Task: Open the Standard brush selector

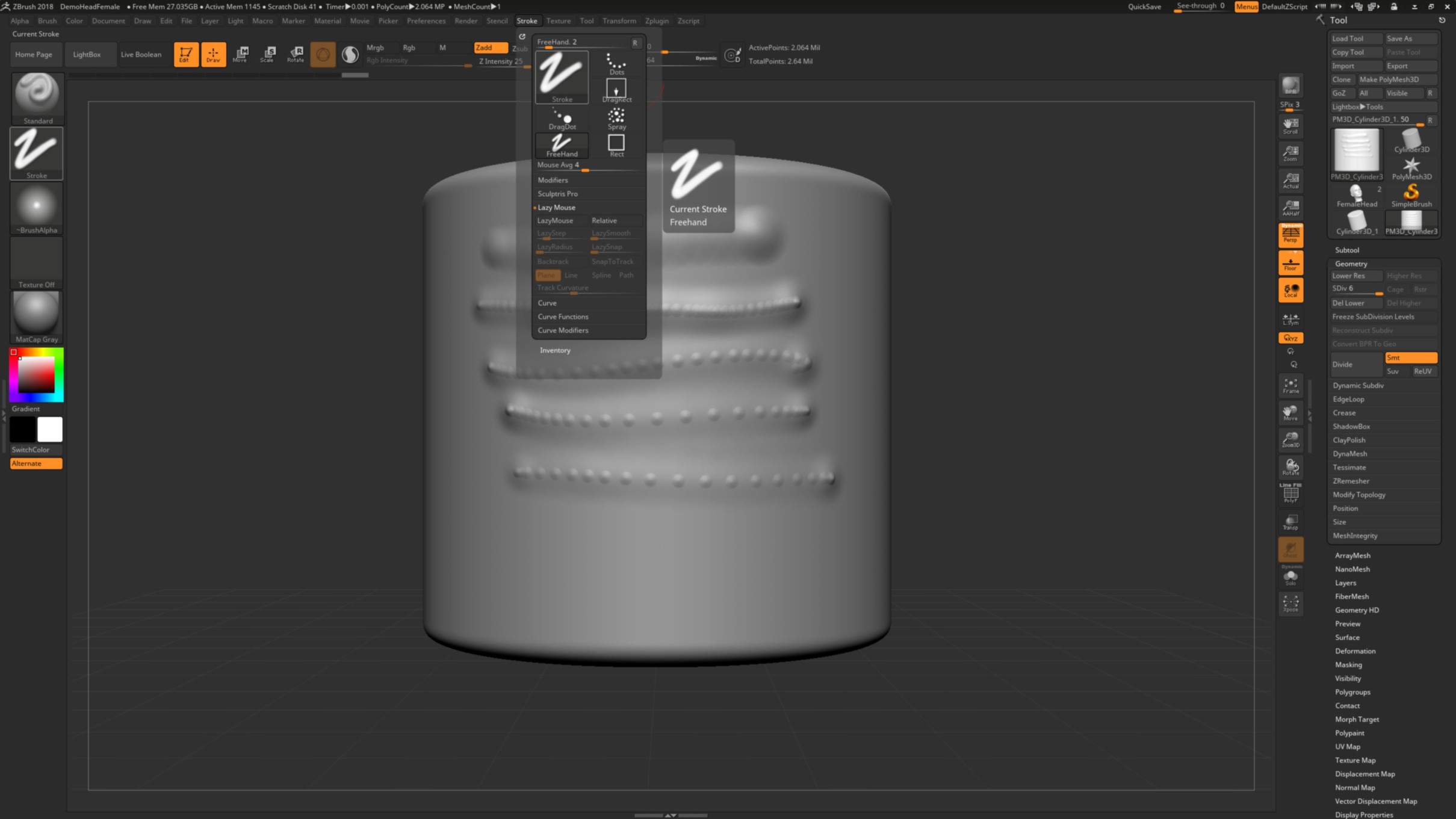Action: tap(37, 99)
